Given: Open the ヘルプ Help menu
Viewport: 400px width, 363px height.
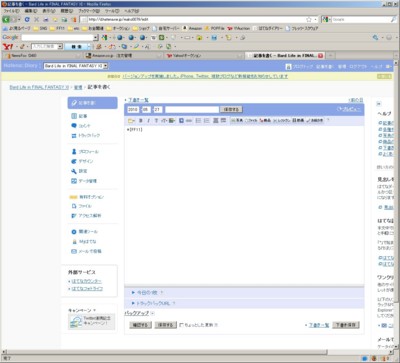Looking at the screenshot, I should tap(132, 11).
